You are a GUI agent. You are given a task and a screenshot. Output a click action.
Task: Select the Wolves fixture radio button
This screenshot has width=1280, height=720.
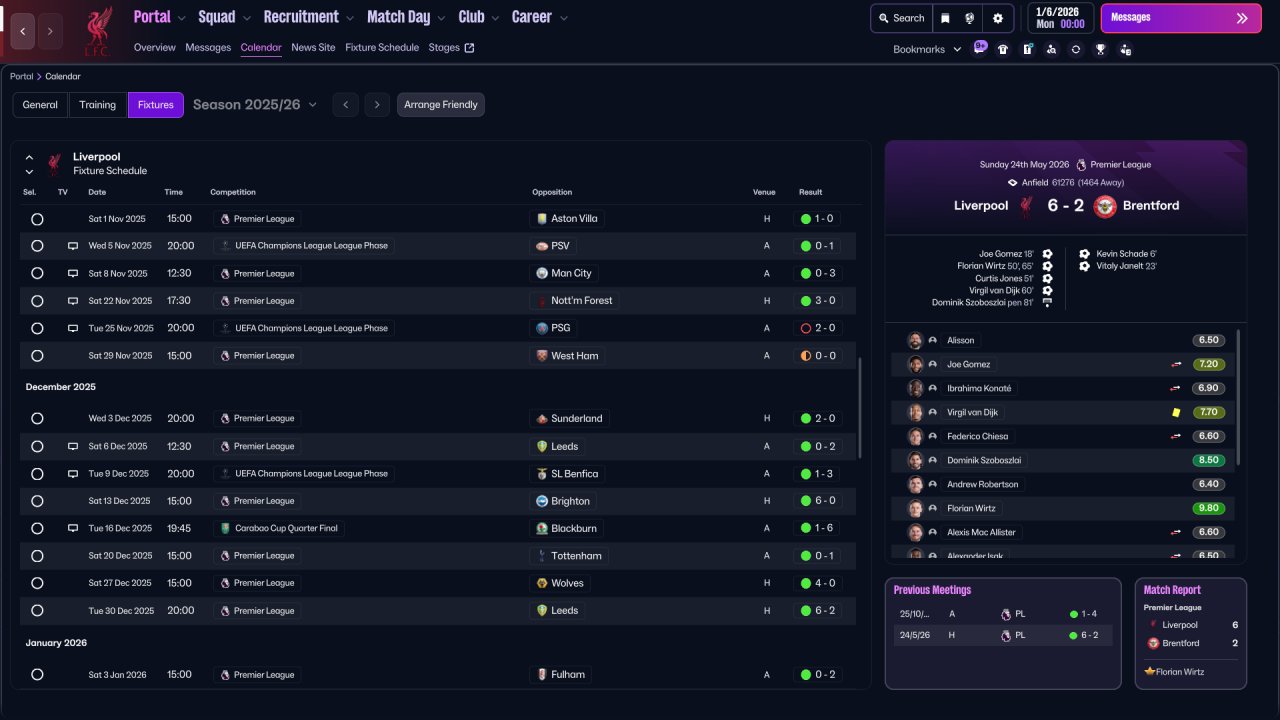pos(37,583)
